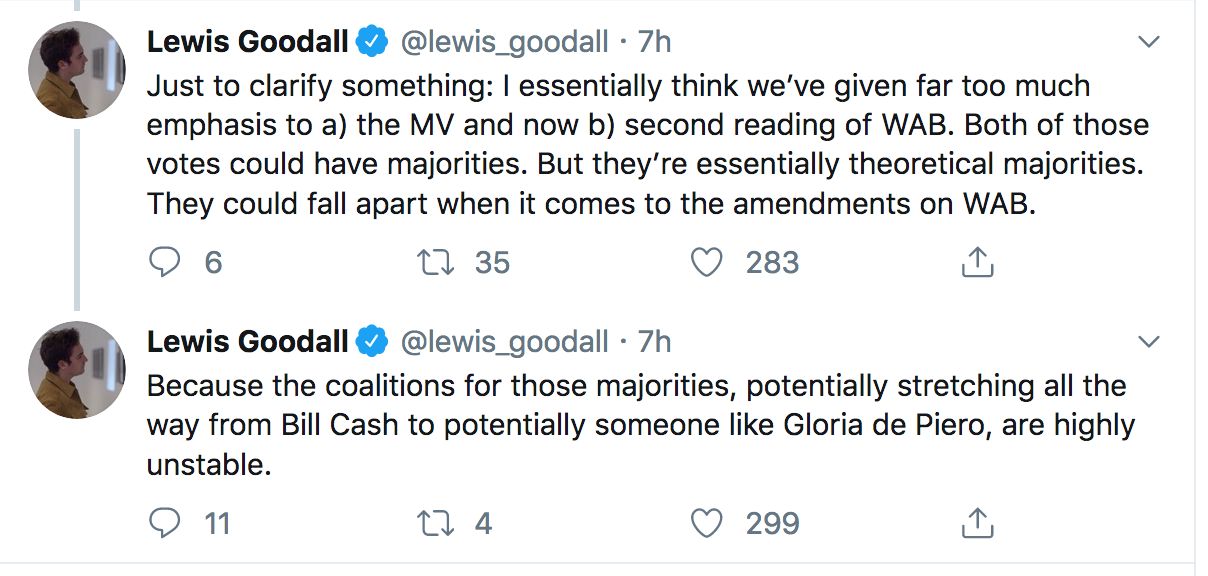This screenshot has height=576, width=1208.
Task: Share the first tweet about WAB amendments
Action: tap(976, 262)
